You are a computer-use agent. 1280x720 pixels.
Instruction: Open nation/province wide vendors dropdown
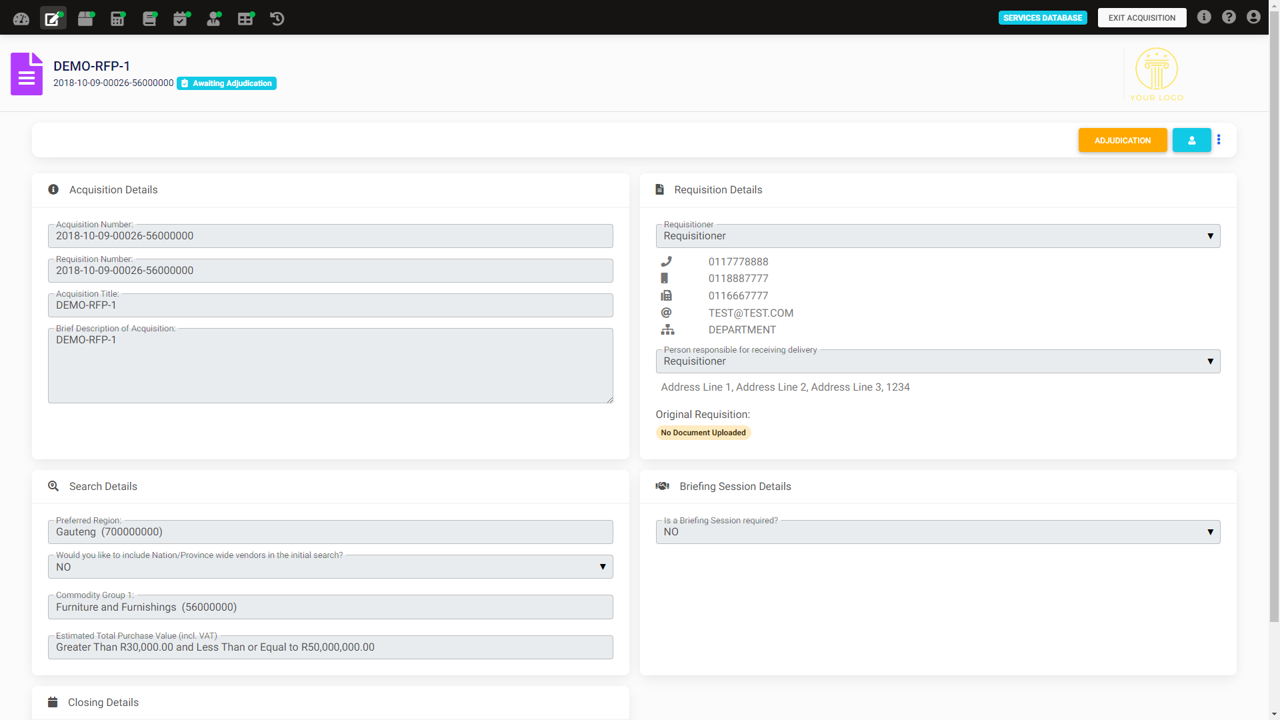coord(330,567)
